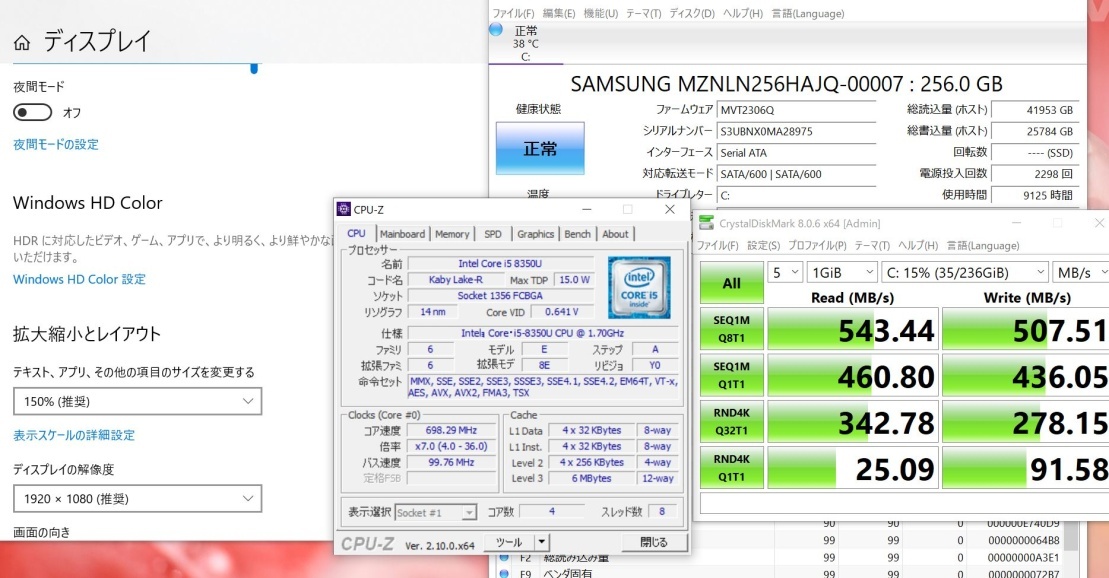Click the CPU name Intel Core i5 8350U
The width and height of the screenshot is (1109, 578).
click(500, 263)
